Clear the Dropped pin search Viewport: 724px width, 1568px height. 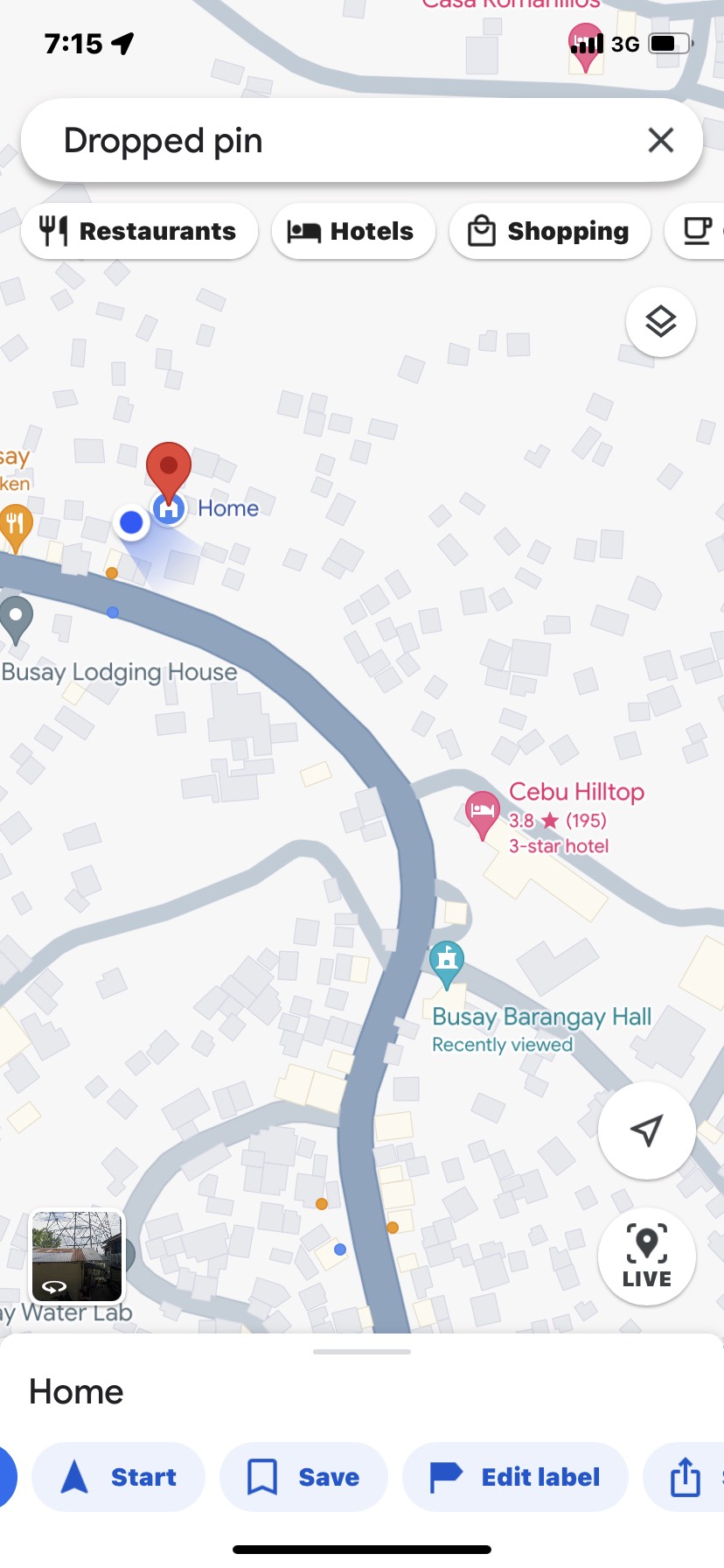coord(661,140)
